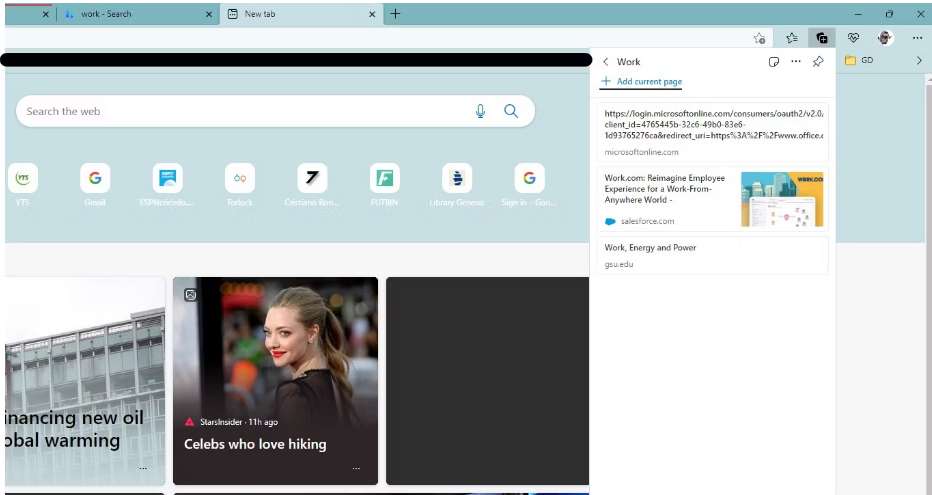Open the browser Settings and more menu

coord(917,38)
